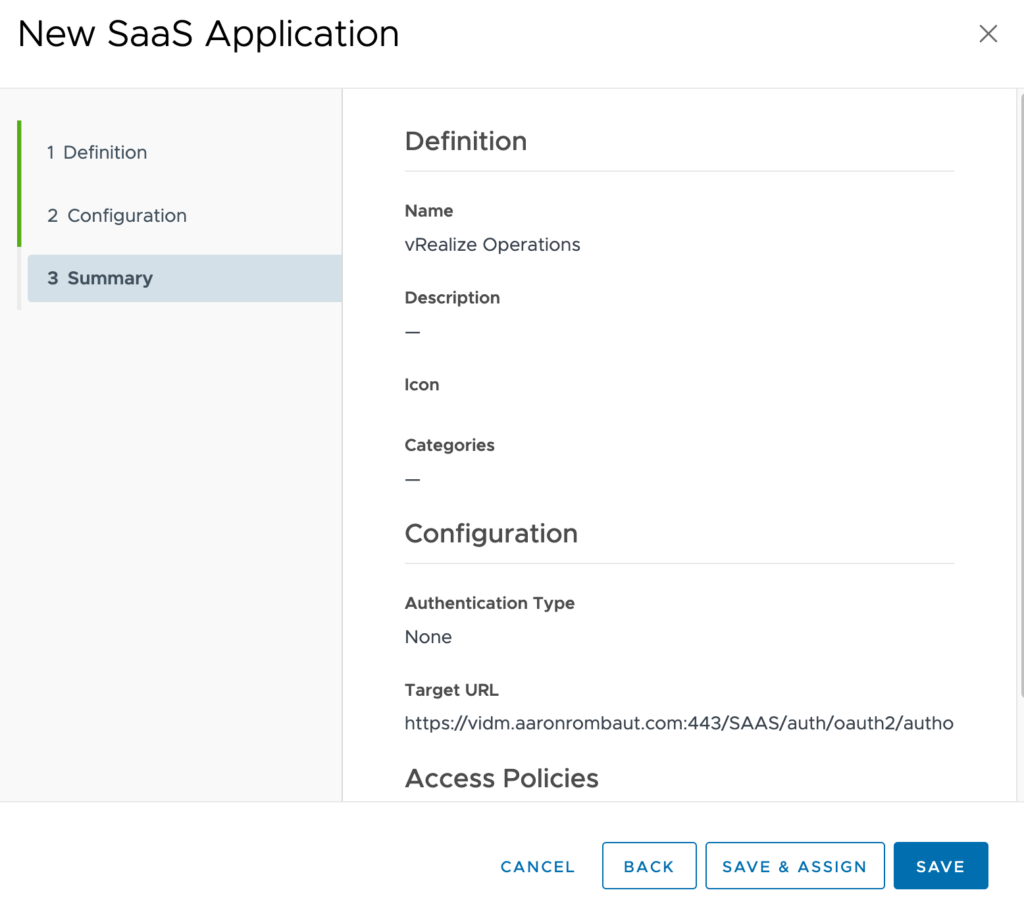Go to the Definition step
Viewport: 1024px width, 915px height.
tap(97, 152)
